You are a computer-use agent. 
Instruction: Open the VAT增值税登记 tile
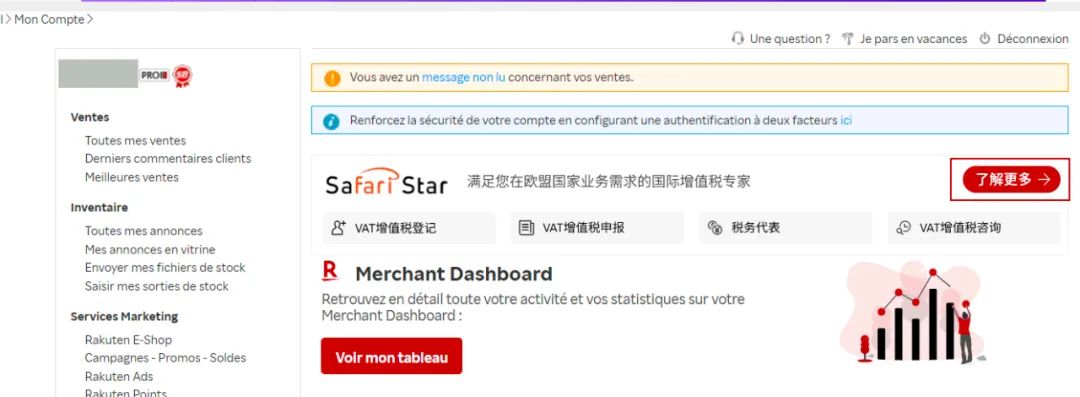(x=409, y=228)
